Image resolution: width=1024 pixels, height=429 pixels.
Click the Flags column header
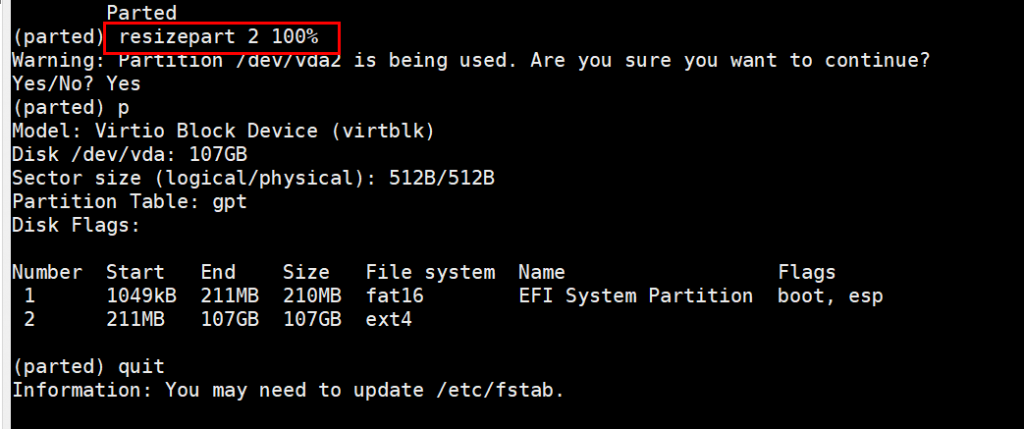click(x=806, y=272)
